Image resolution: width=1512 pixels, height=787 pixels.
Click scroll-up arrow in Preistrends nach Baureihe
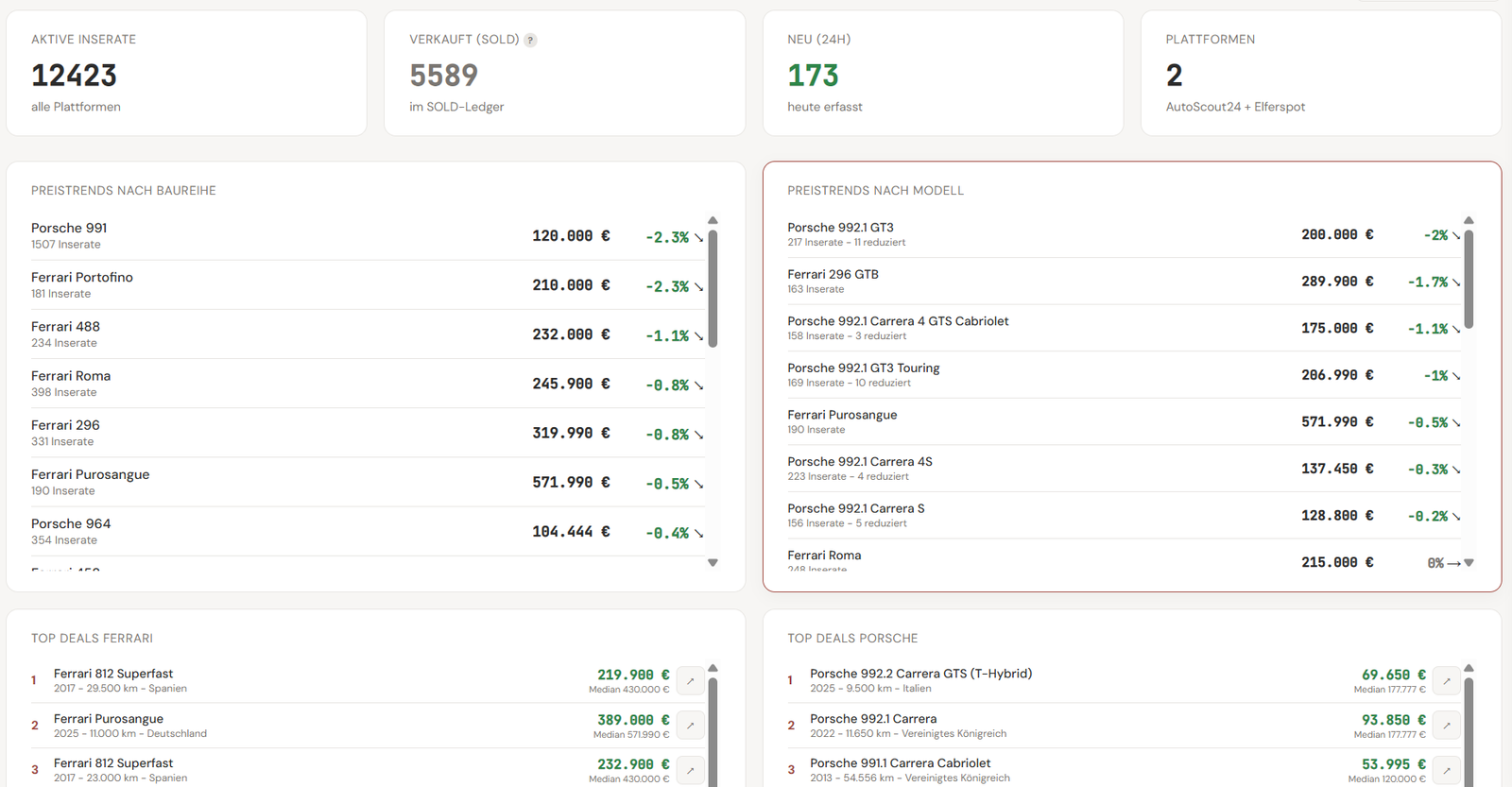coord(713,220)
